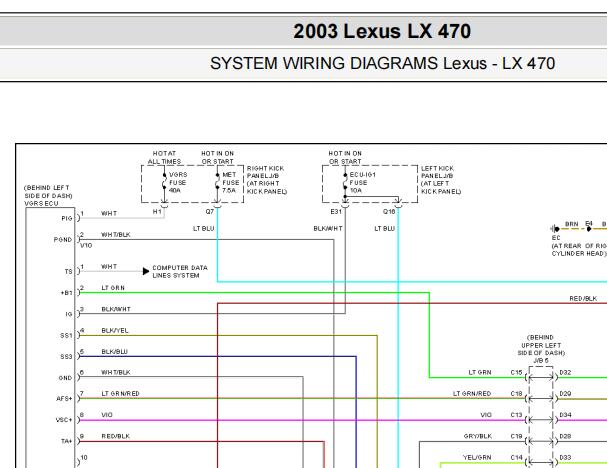Screen dimensions: 607x468
Task: Select the 'J/B 6' junction block label
Action: point(541,361)
